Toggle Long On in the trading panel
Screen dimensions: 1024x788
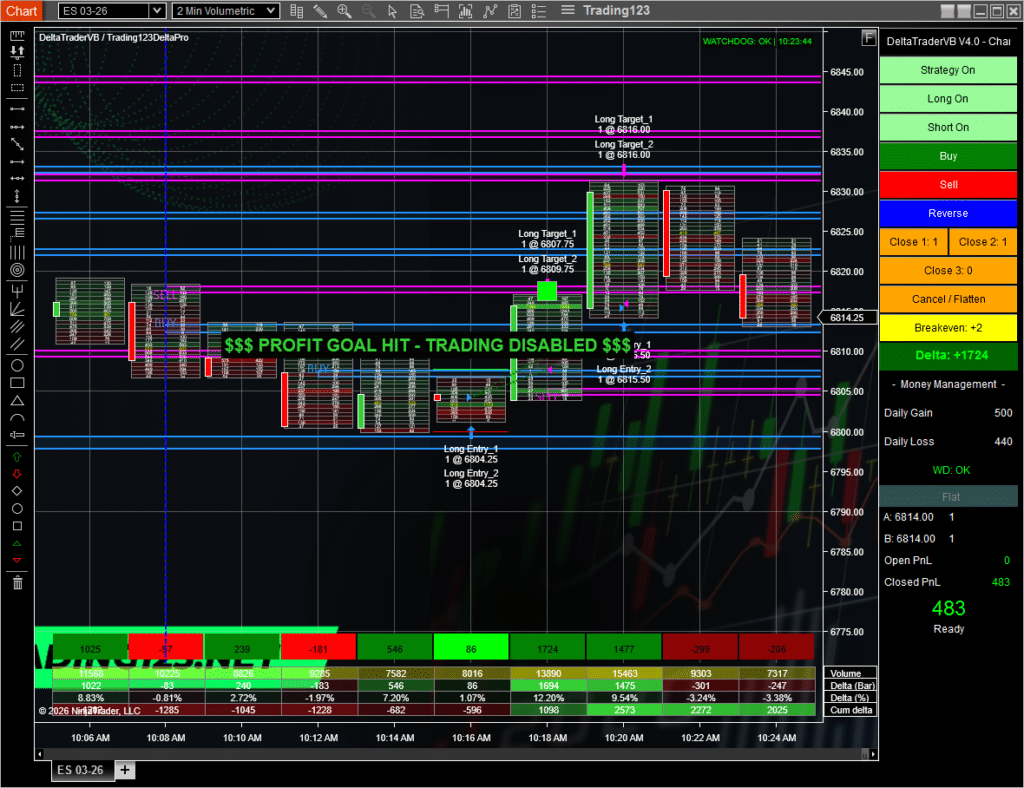pyautogui.click(x=947, y=98)
